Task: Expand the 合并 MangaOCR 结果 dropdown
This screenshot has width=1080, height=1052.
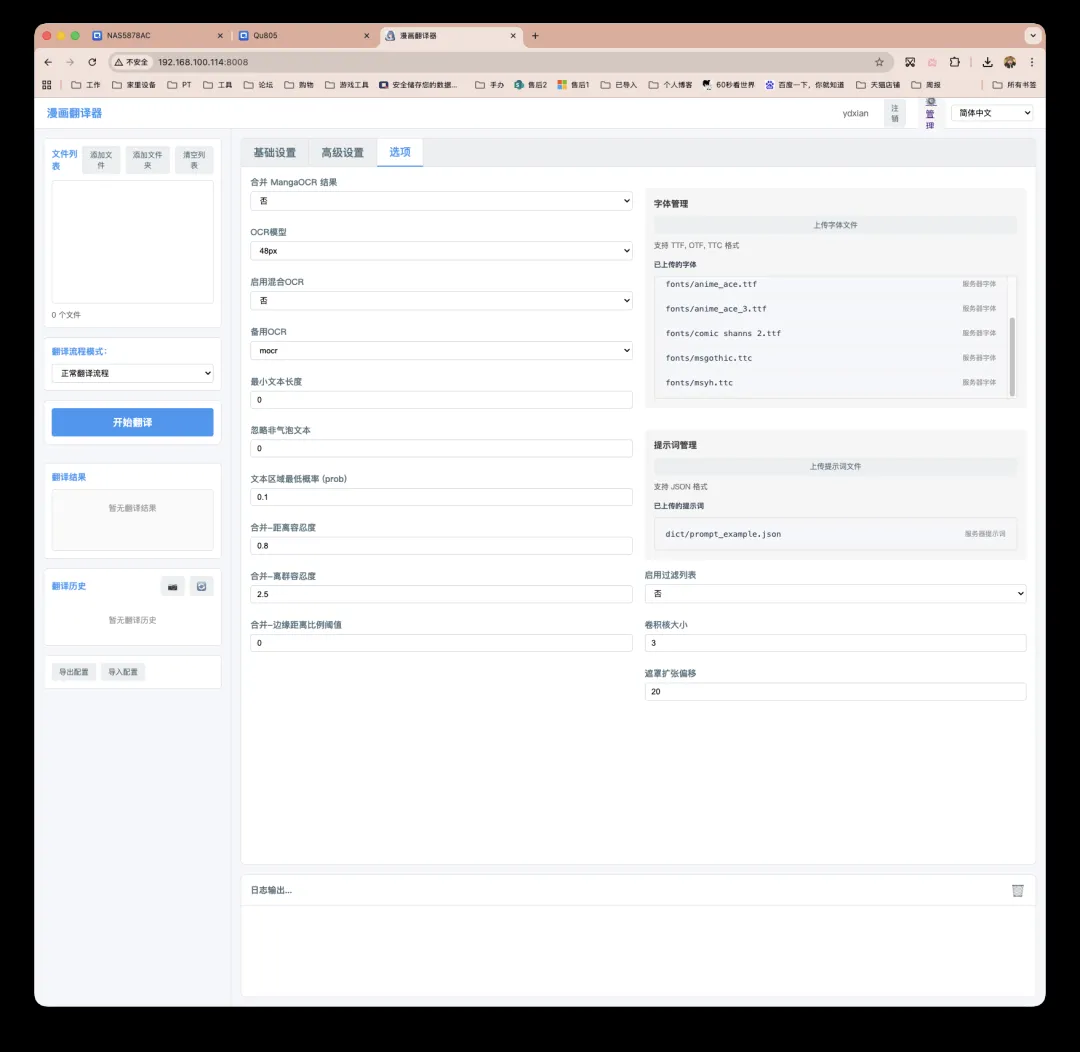Action: click(441, 201)
